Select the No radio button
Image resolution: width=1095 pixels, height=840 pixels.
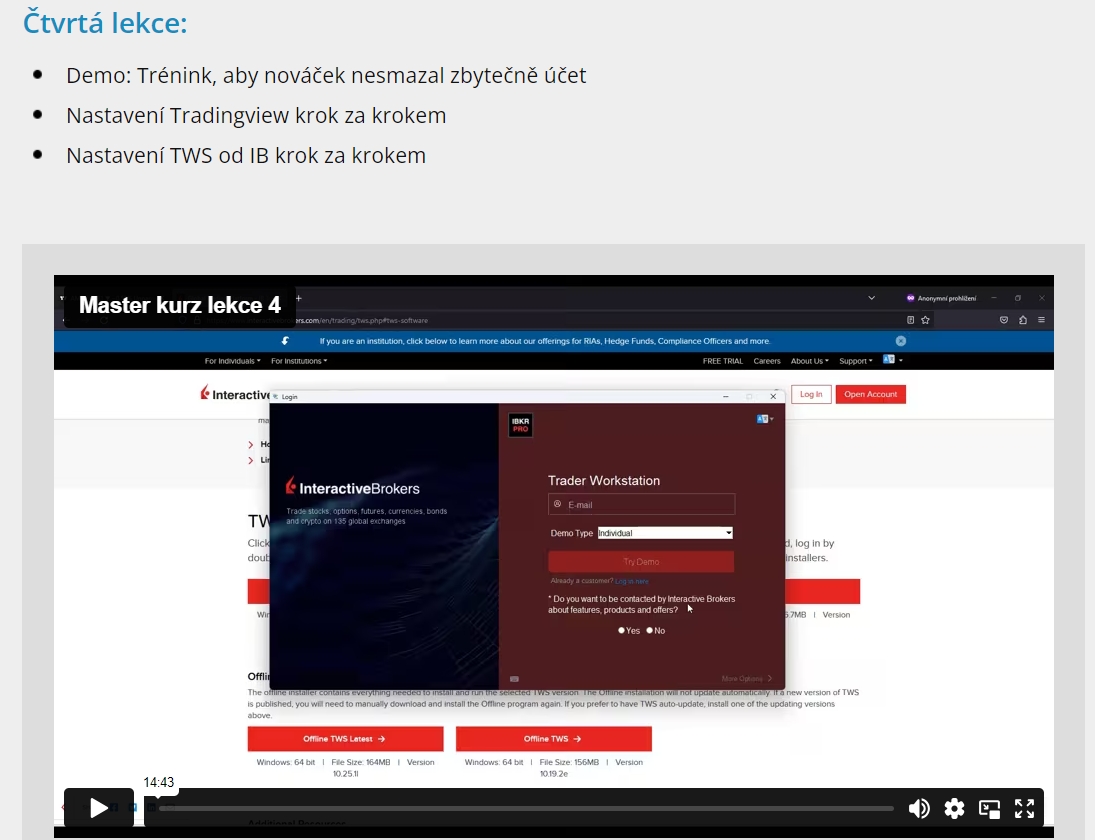(649, 631)
